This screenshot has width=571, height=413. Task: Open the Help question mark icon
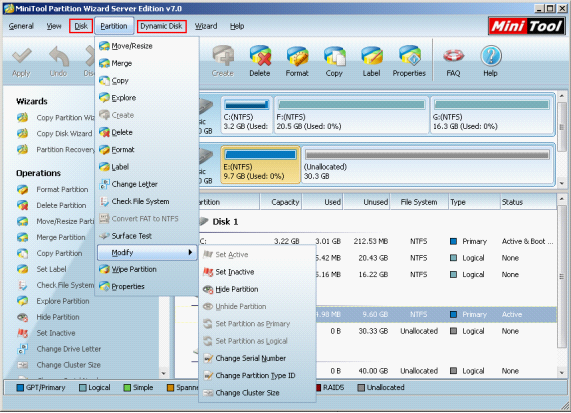point(491,56)
